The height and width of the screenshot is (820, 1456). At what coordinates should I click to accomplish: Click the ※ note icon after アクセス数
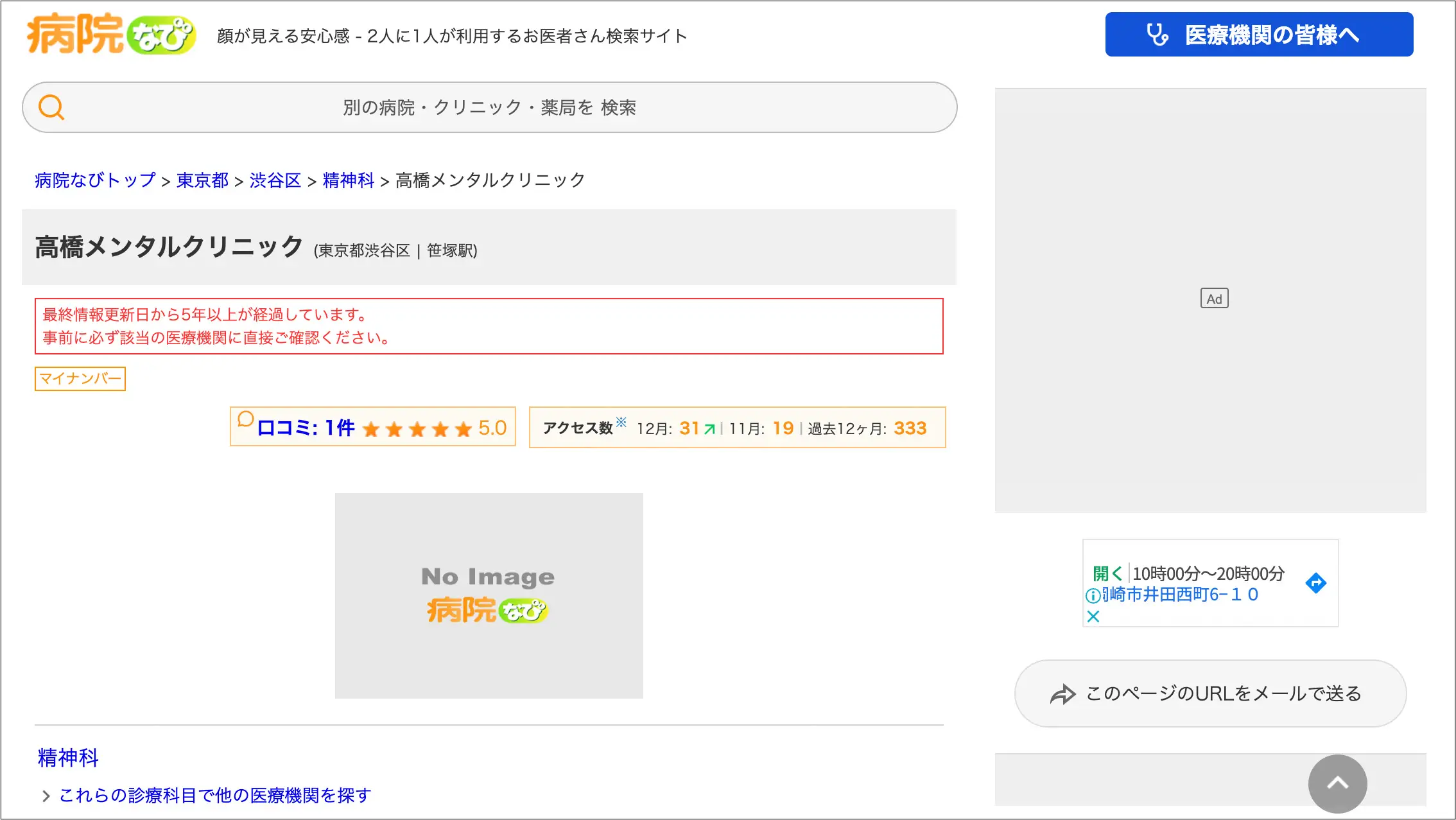(x=620, y=421)
